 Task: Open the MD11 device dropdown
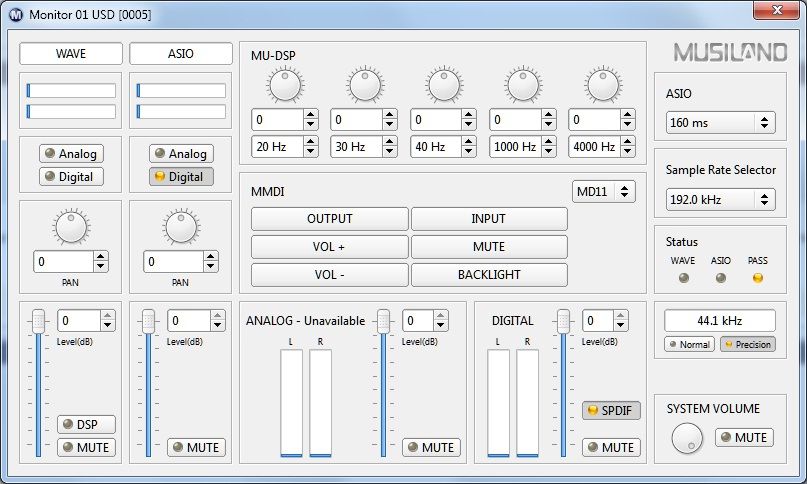pos(604,191)
